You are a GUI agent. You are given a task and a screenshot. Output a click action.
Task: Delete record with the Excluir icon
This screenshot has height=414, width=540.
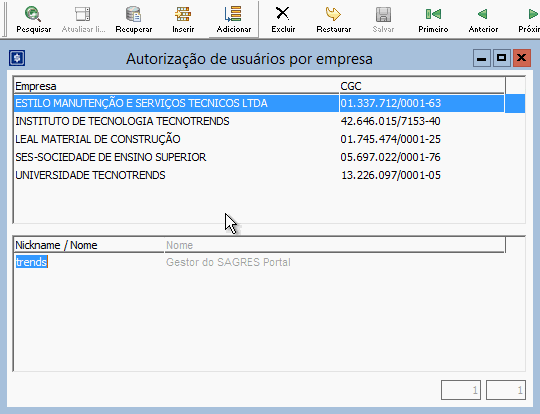[283, 14]
